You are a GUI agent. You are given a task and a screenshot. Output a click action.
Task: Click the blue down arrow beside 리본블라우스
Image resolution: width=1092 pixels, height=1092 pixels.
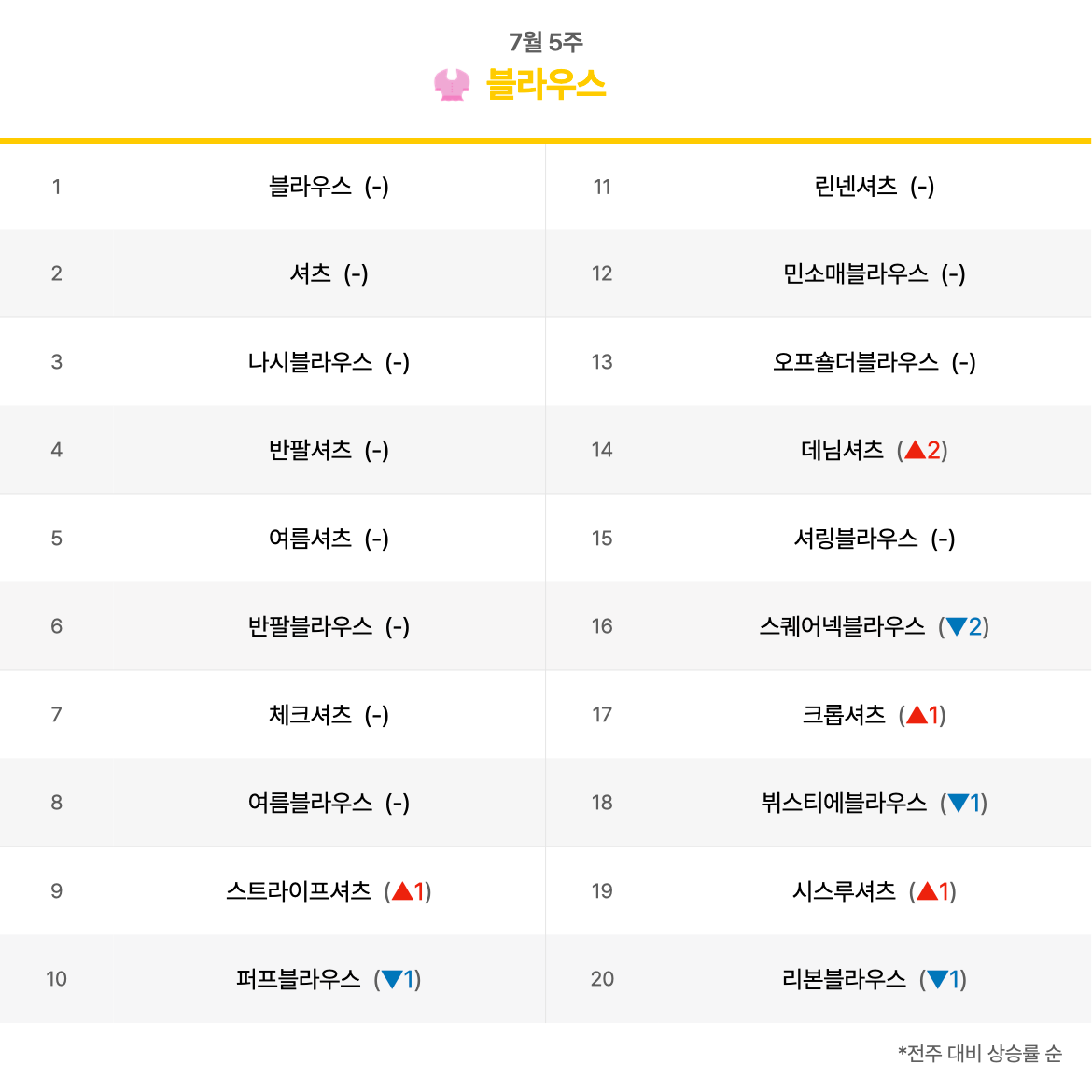point(937,979)
